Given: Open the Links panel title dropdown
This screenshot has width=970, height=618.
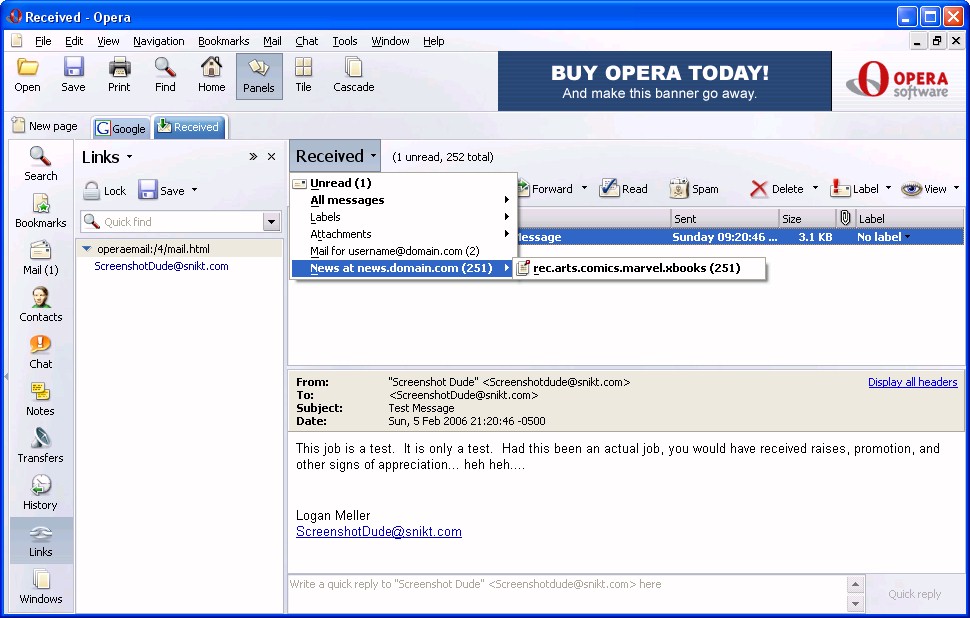Looking at the screenshot, I should point(129,157).
